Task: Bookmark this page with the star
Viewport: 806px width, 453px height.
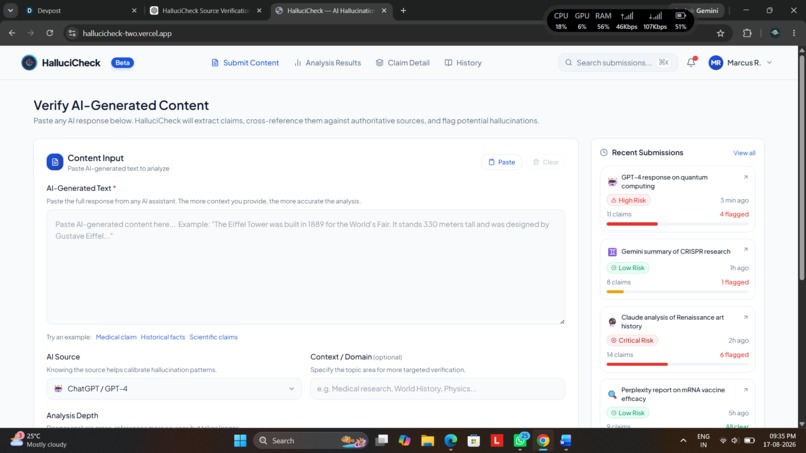Action: point(720,33)
